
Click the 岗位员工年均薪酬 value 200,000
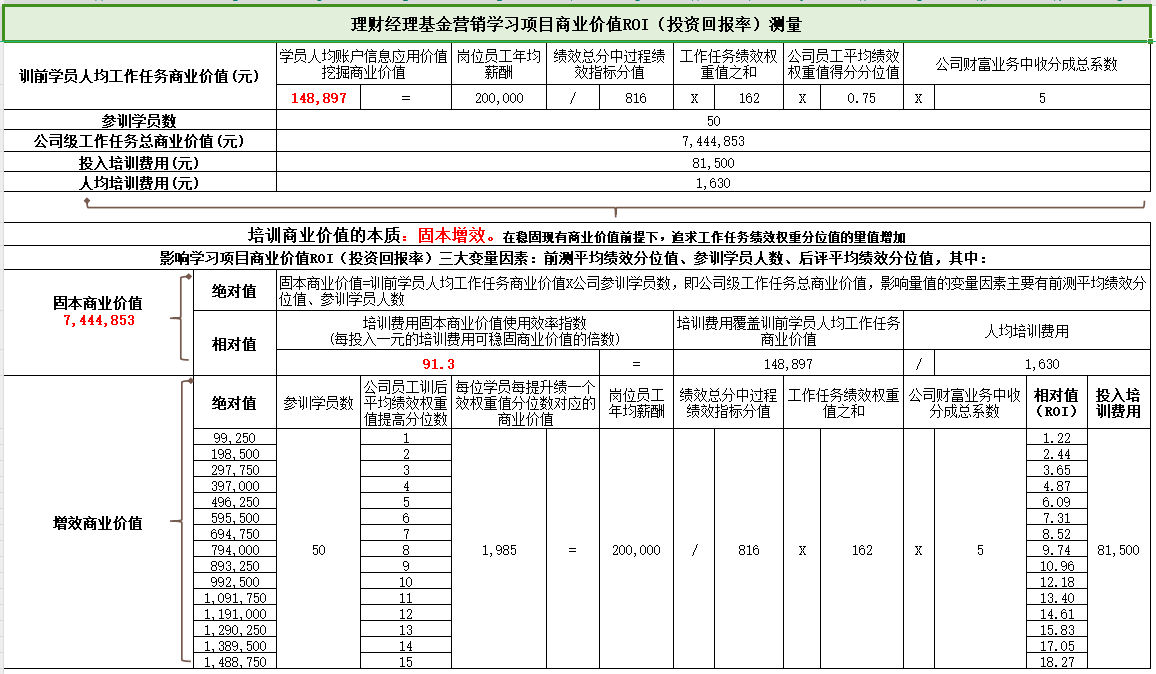499,97
